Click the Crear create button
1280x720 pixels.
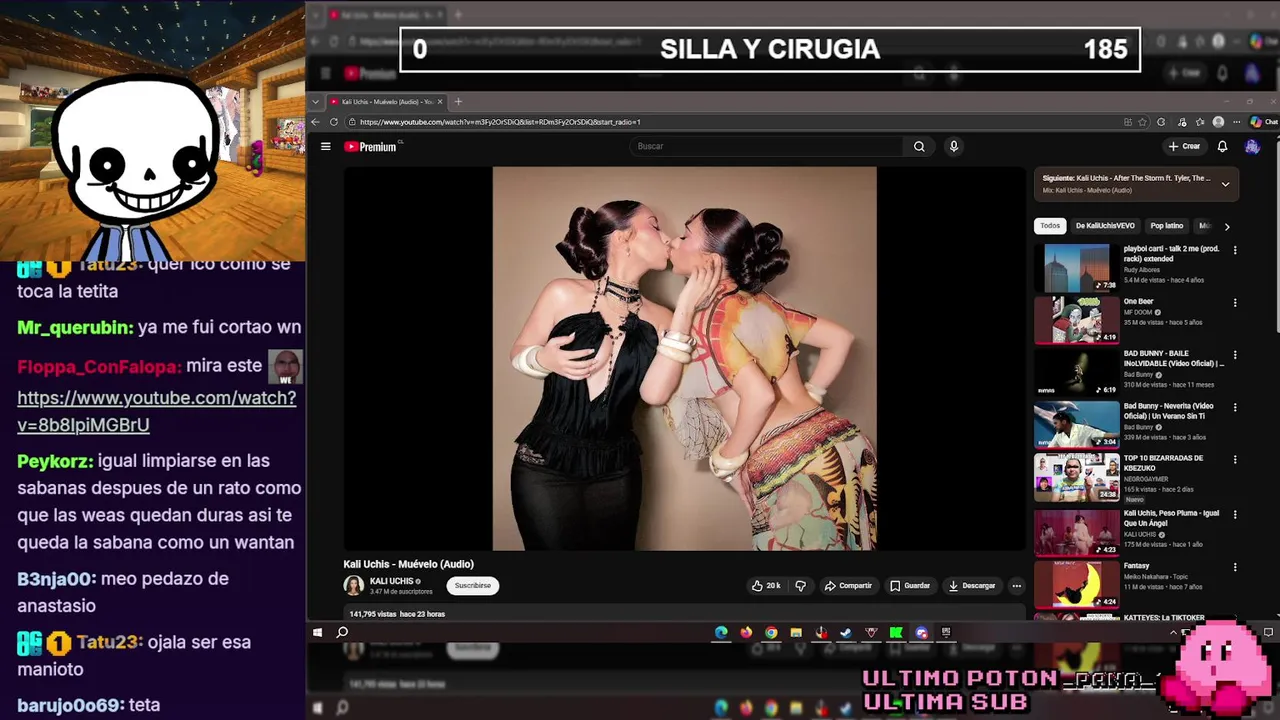click(1185, 146)
